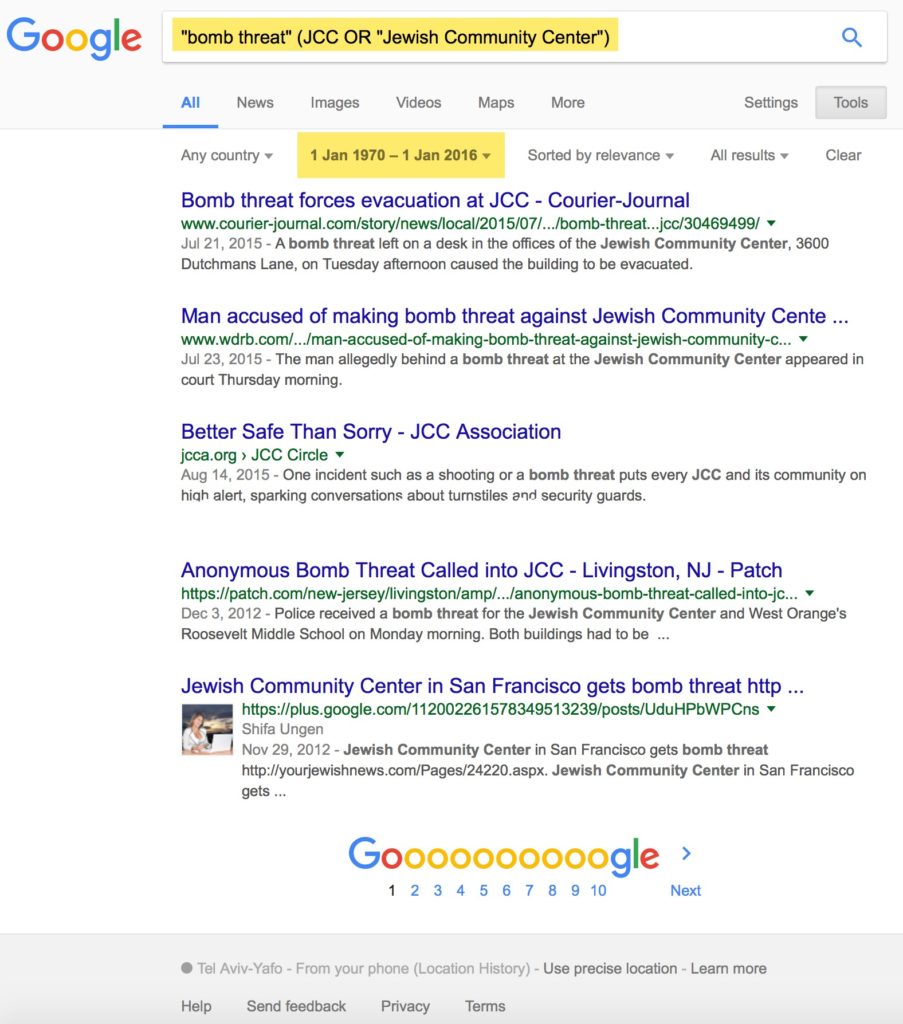Click the plus.google.com green URL
Screen dimensions: 903x1024
[x=500, y=709]
